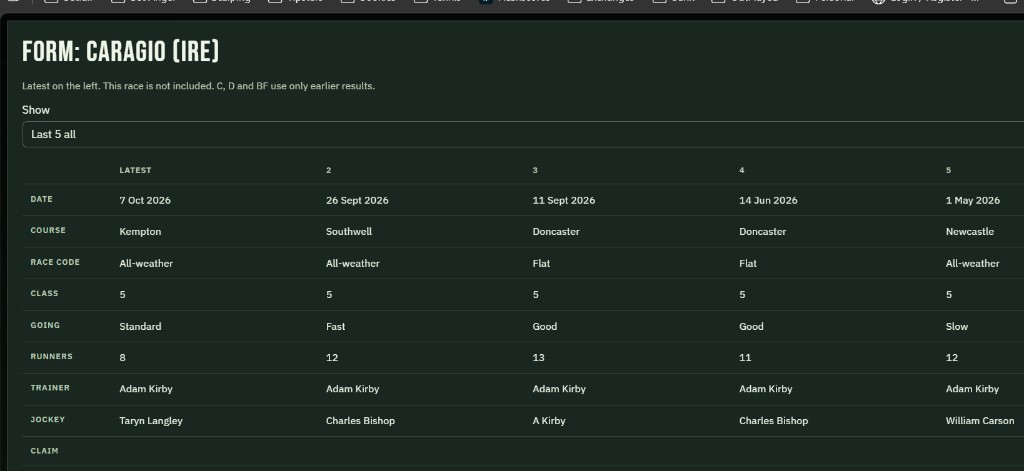The width and height of the screenshot is (1024, 471).
Task: Click the Kempton course cell
Action: point(140,232)
